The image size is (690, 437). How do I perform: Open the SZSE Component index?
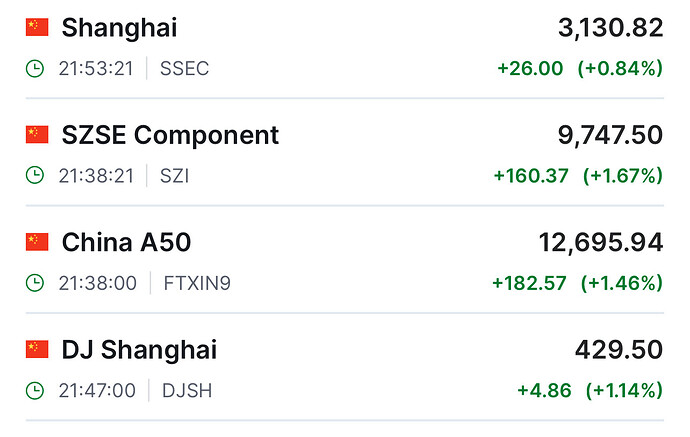coord(170,135)
